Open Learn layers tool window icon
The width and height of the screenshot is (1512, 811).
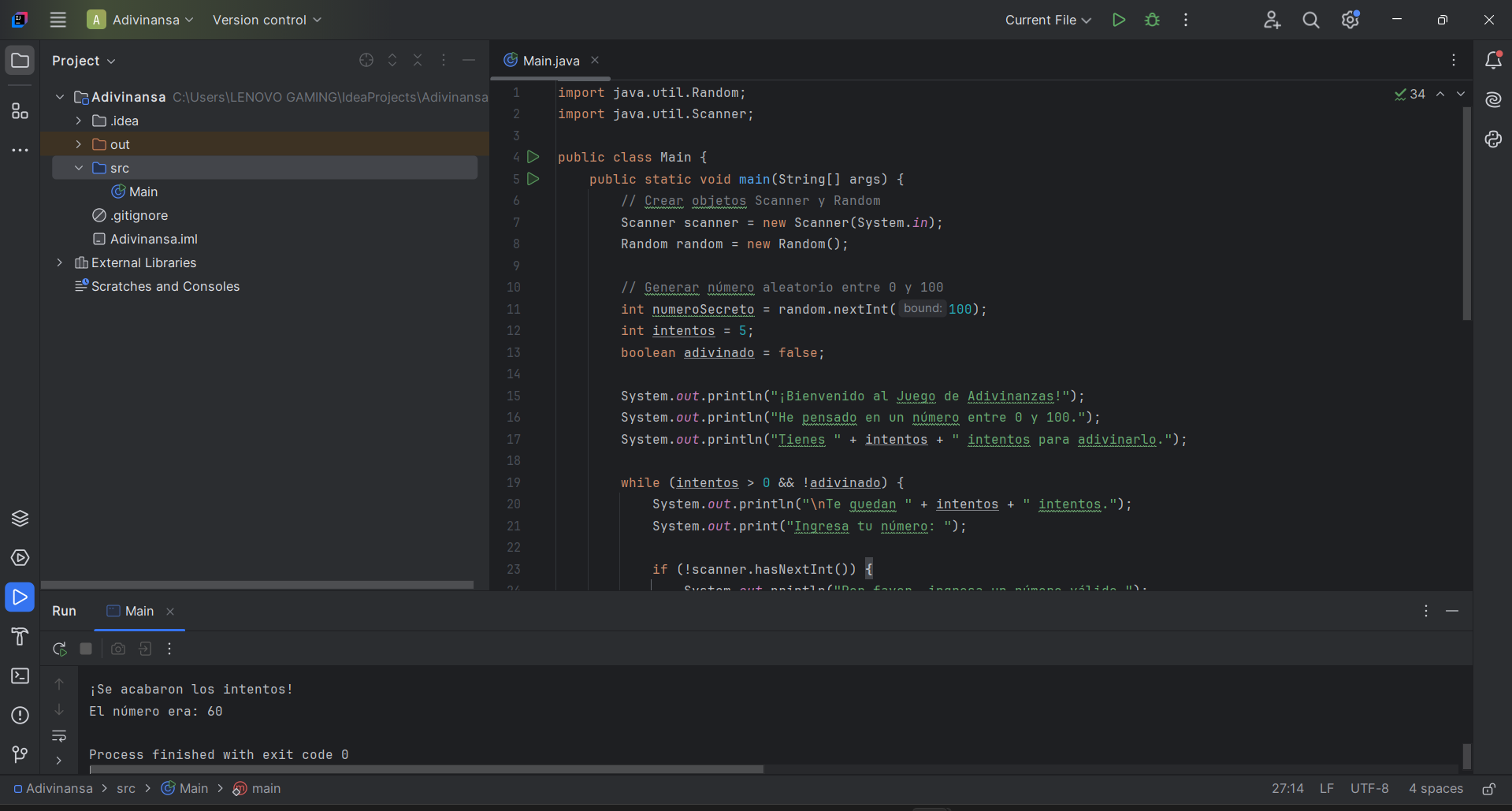[x=20, y=518]
